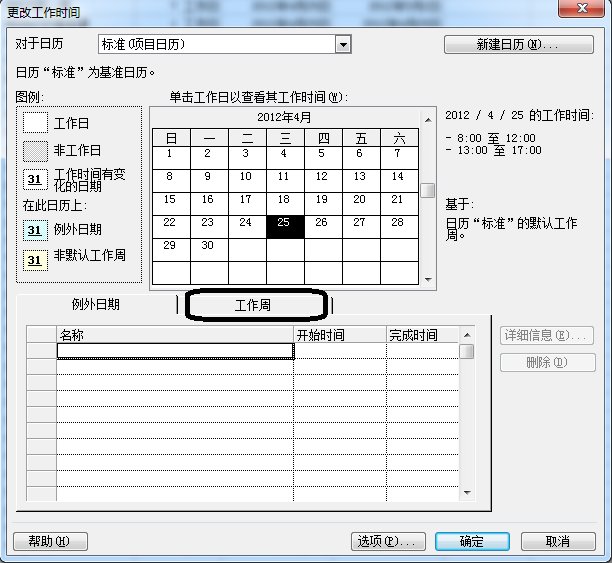Click the 2012年4月 month title
This screenshot has height=563, width=612.
click(284, 117)
